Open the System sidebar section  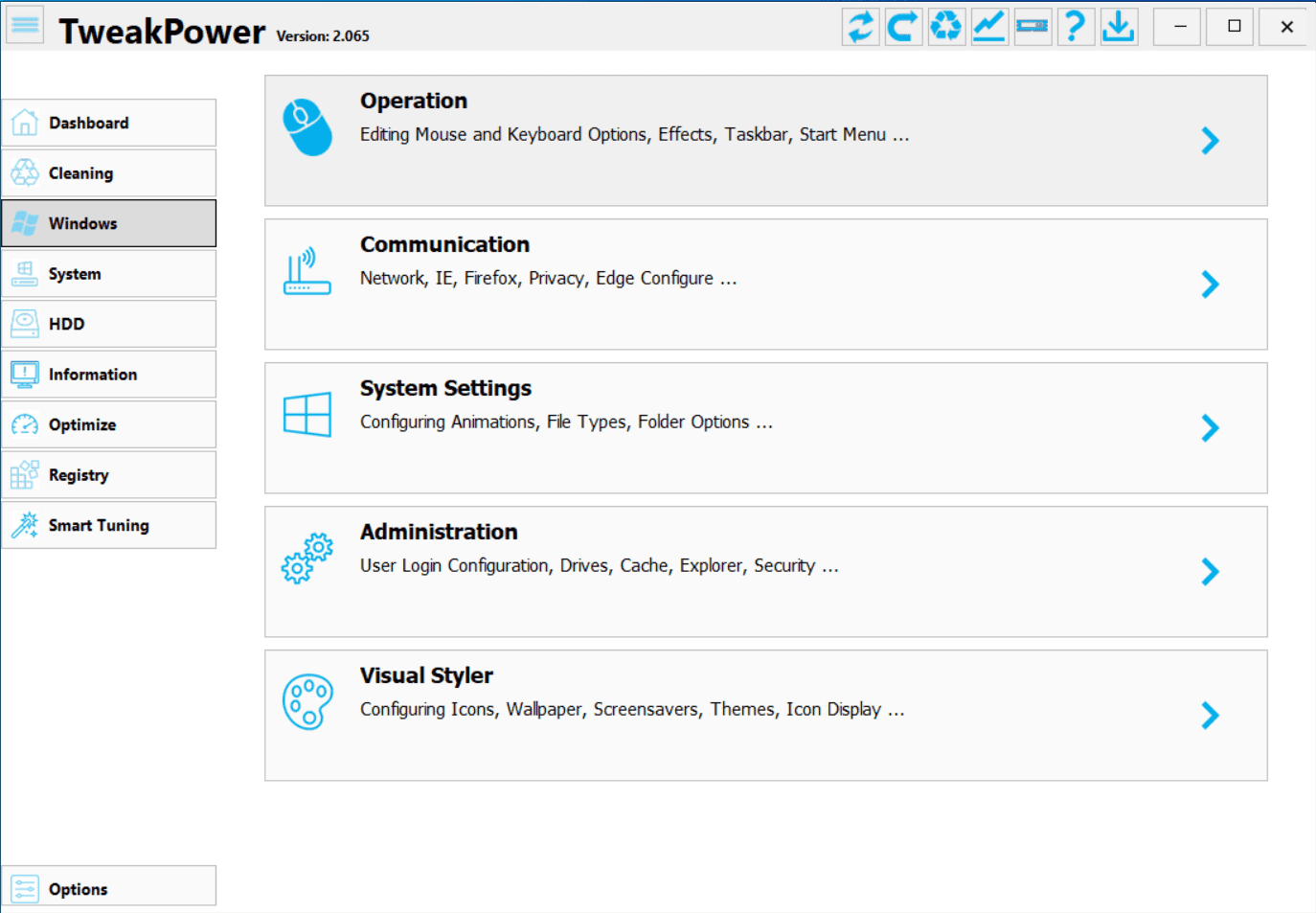[x=109, y=274]
